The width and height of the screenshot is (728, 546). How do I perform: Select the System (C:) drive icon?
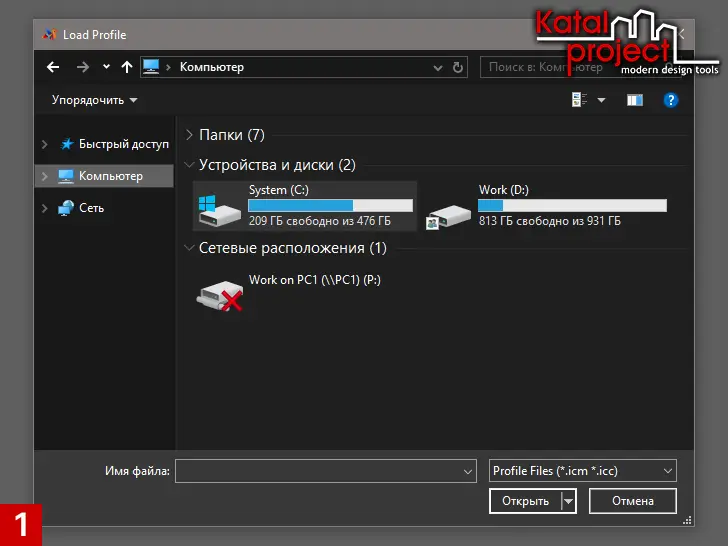(219, 211)
